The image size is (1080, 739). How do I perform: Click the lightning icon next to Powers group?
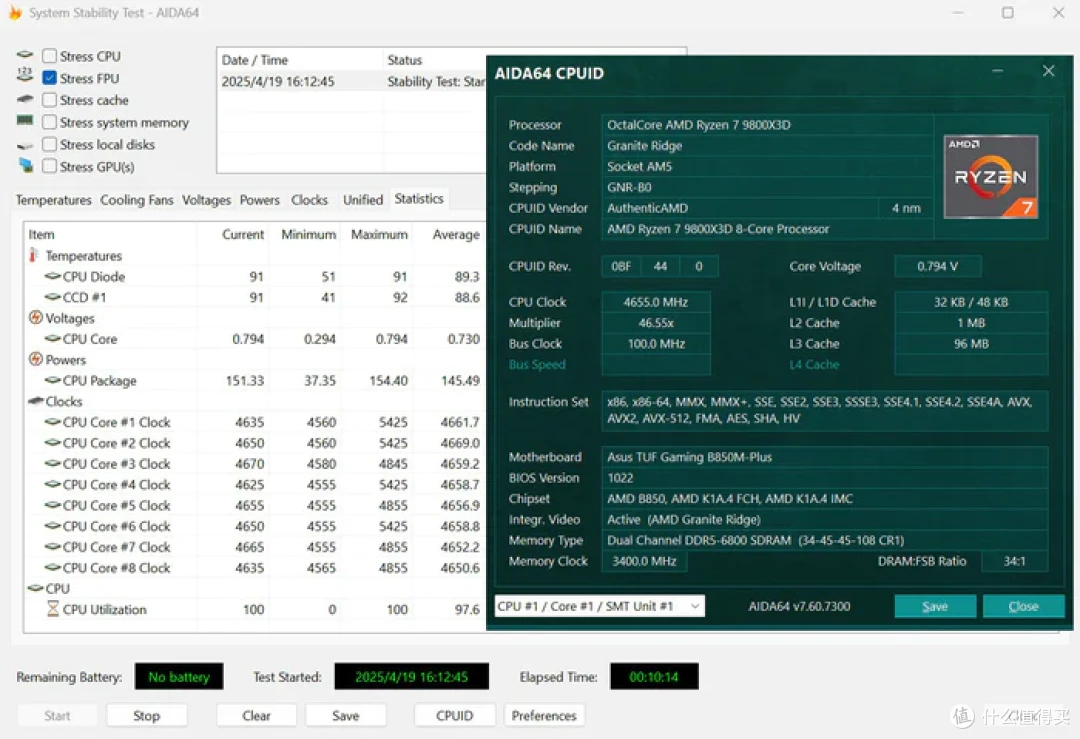(x=36, y=359)
